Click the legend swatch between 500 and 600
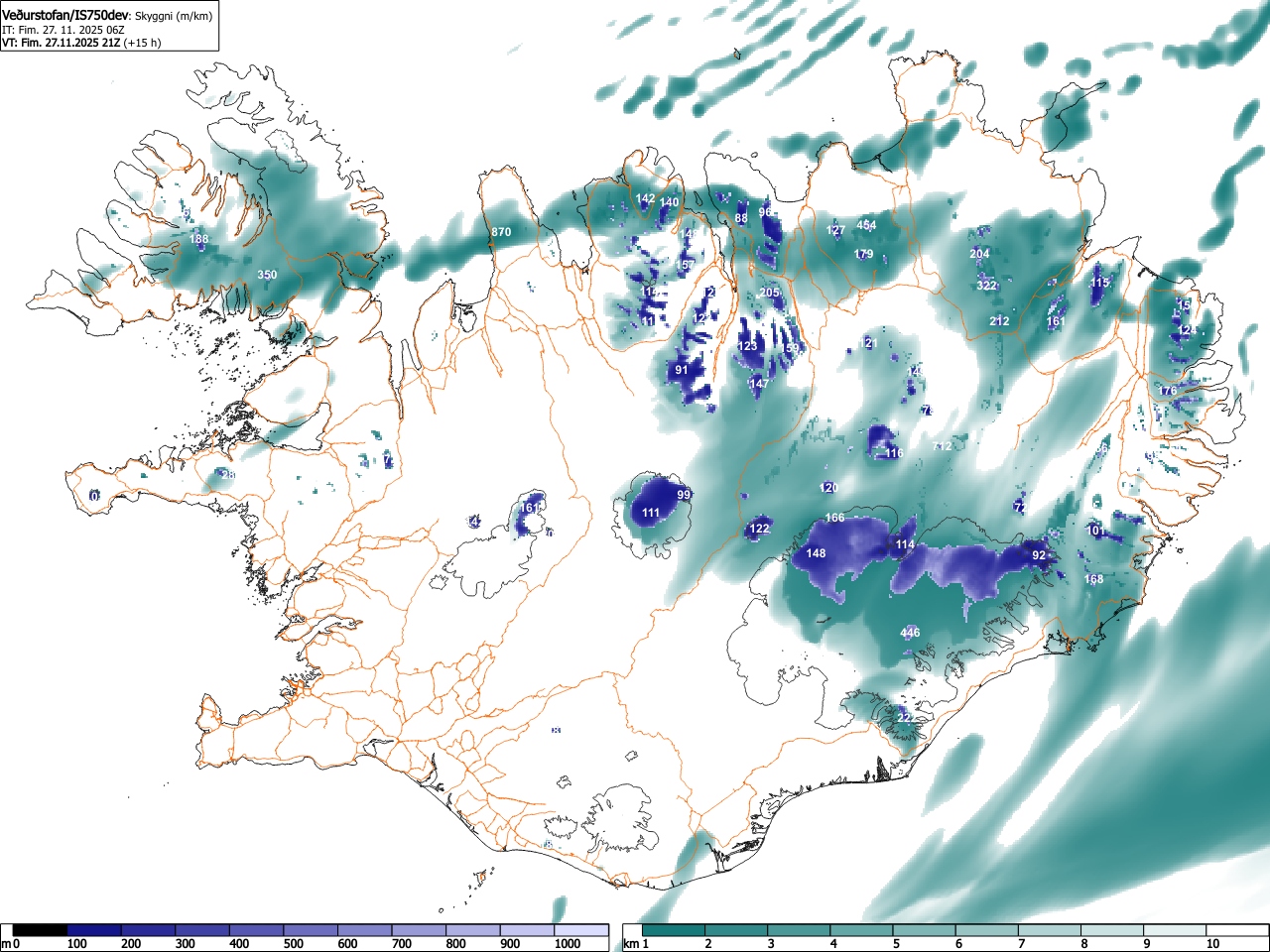The image size is (1270, 952). click(311, 930)
